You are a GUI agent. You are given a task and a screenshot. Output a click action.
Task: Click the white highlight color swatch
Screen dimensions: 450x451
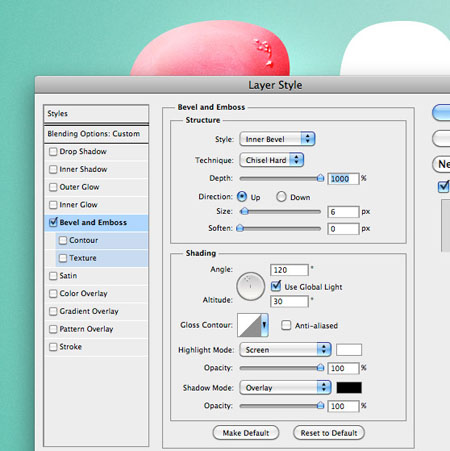349,350
